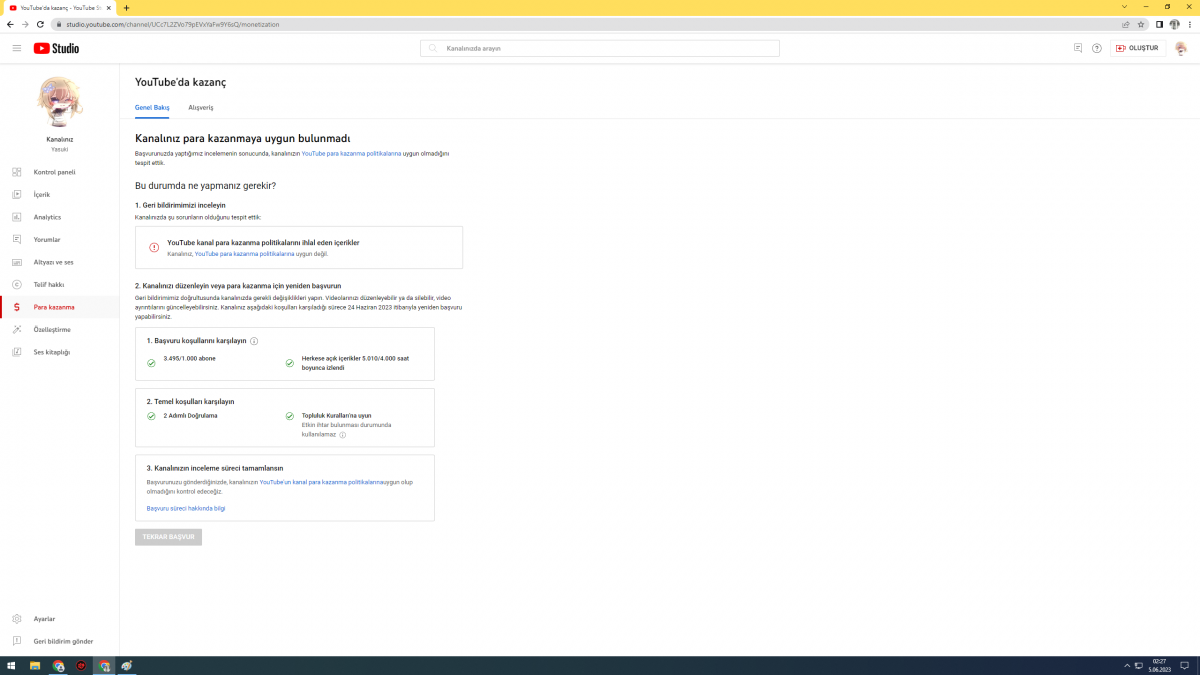Click the red warning icon in policy box
This screenshot has height=675, width=1200.
(154, 247)
